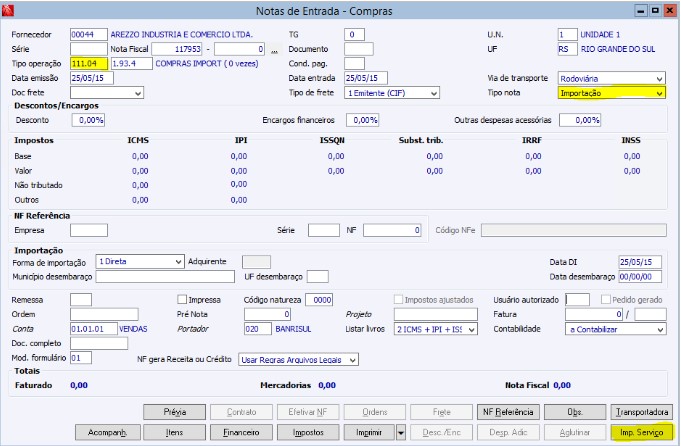Screen dimensions: 681x446
Task: Click the Fornecedor code field
Action: pyautogui.click(x=89, y=34)
